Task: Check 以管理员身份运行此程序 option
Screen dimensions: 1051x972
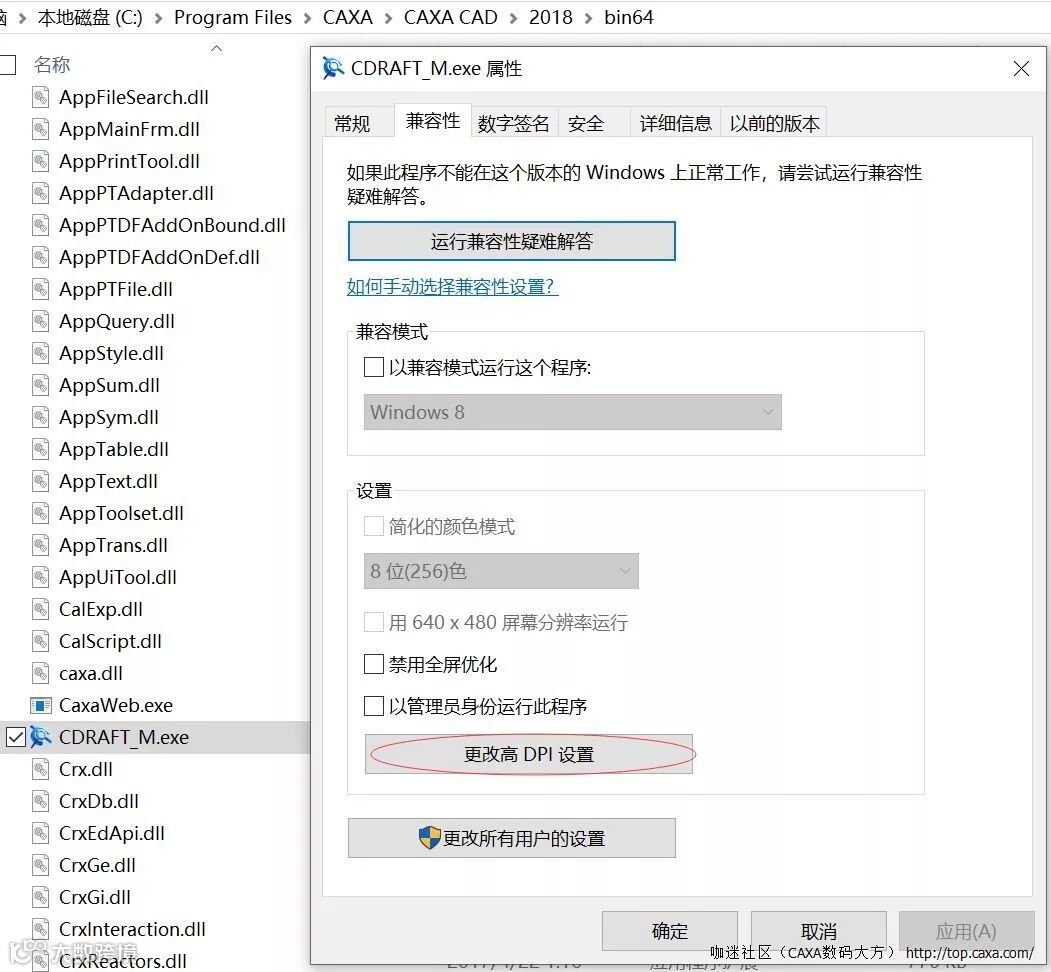Action: click(x=373, y=706)
